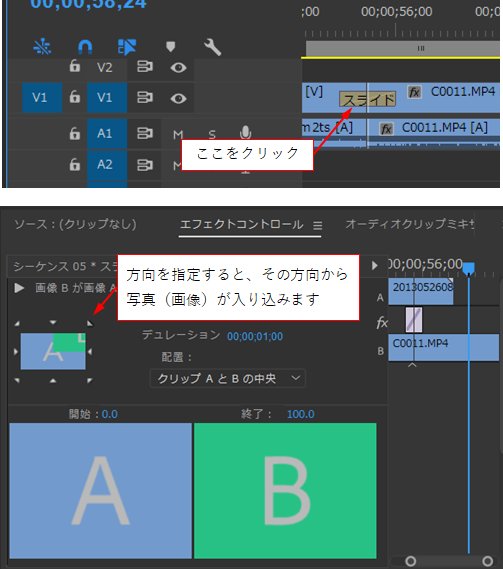Toggle the timeline snap magnet icon
The height and width of the screenshot is (569, 503).
tap(85, 47)
